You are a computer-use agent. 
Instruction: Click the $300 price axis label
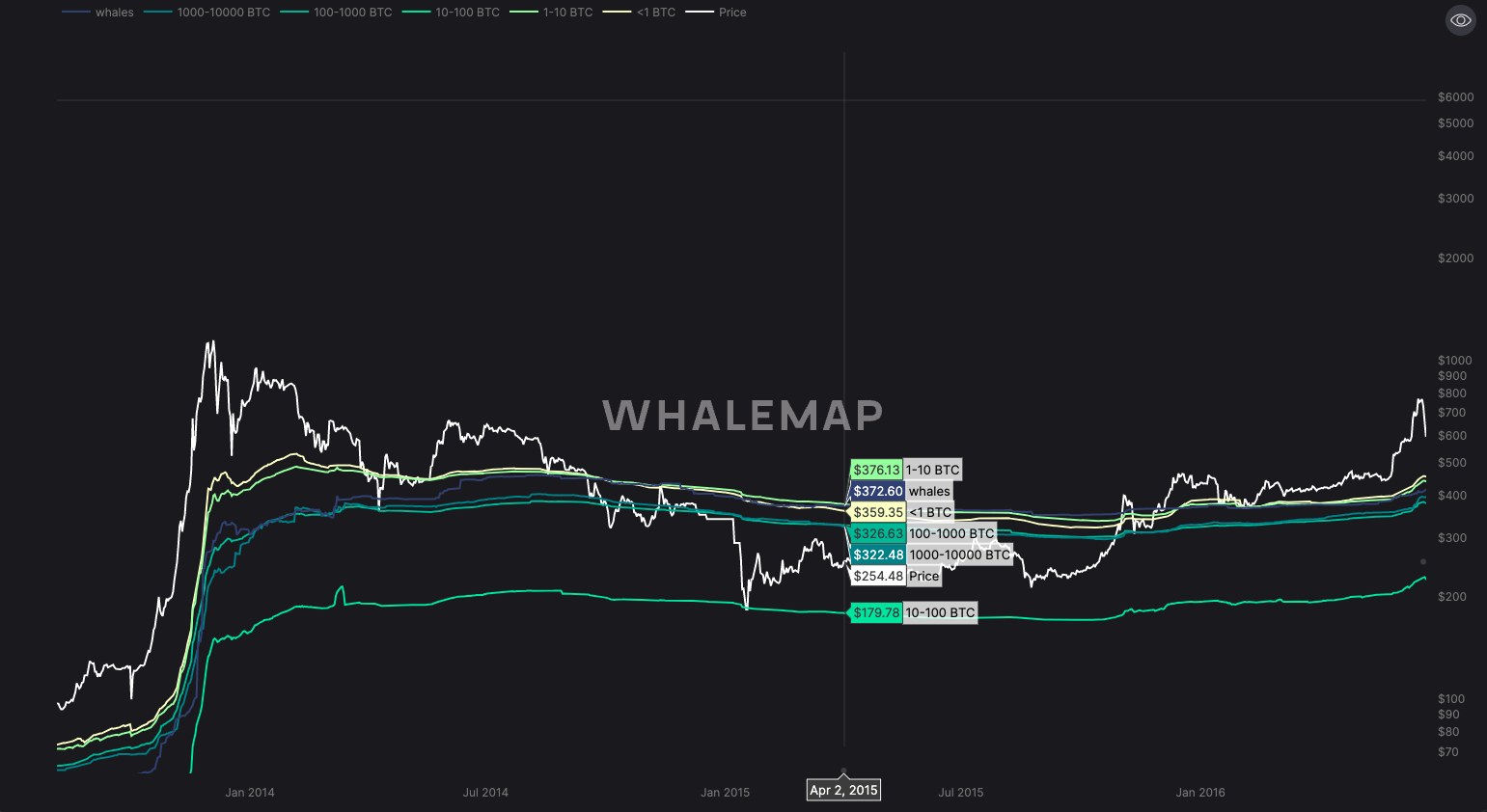click(x=1452, y=538)
